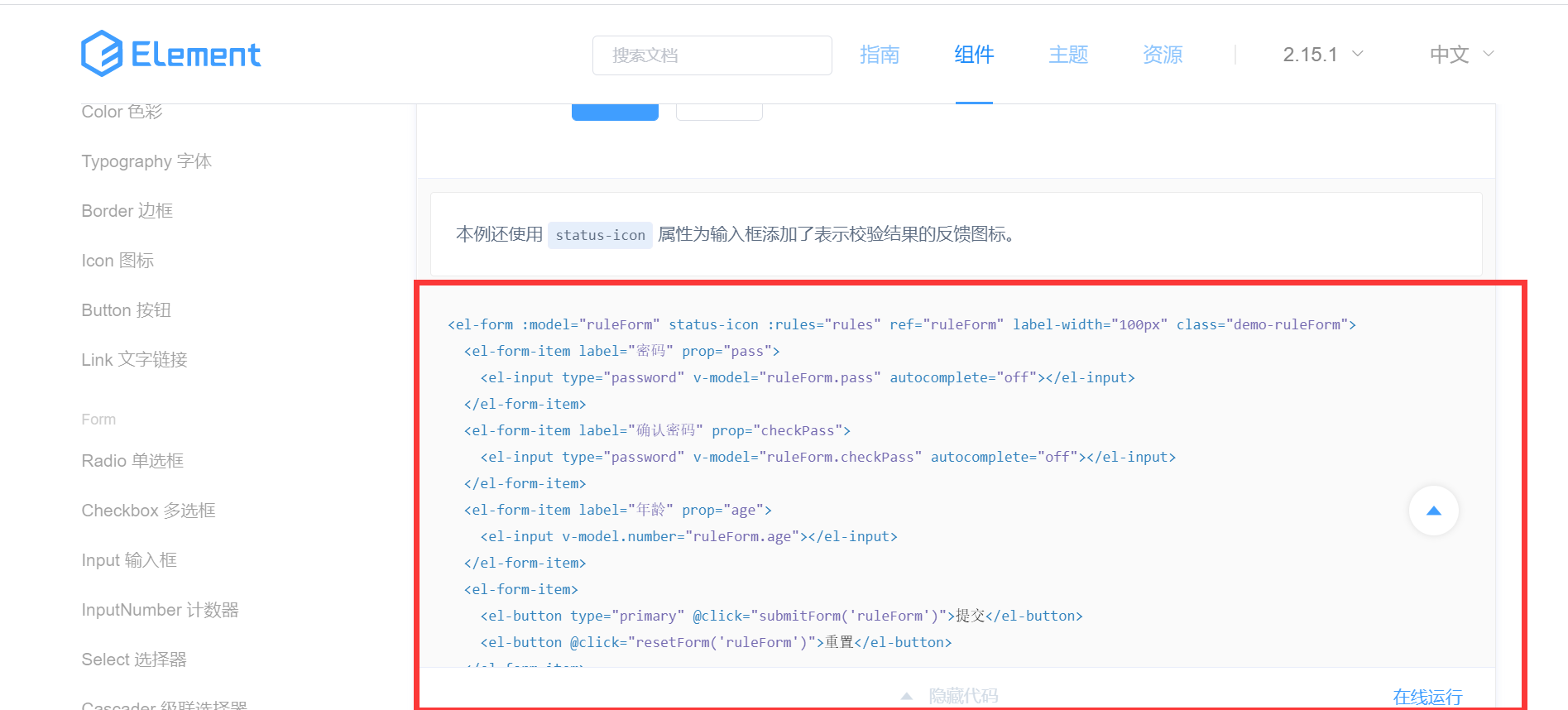The width and height of the screenshot is (1568, 710).
Task: Click the triangle beside 隐藏代码
Action: [907, 697]
